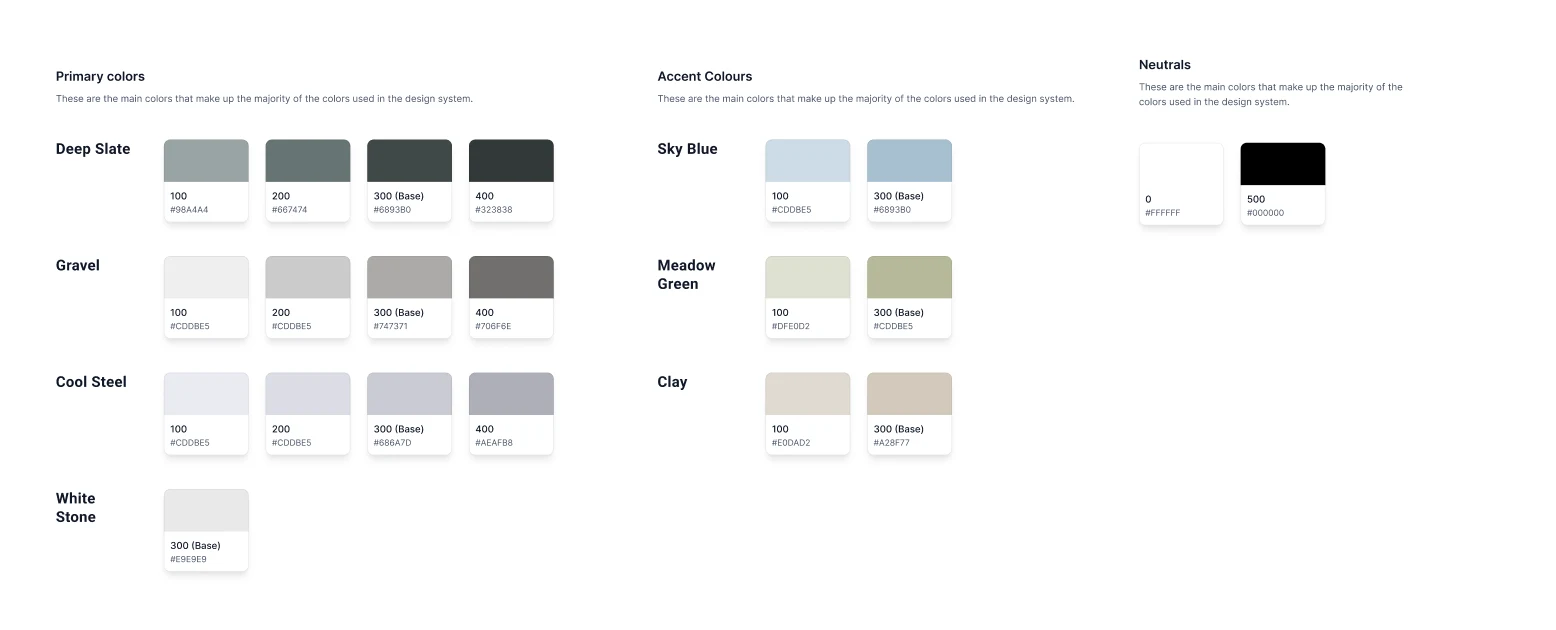This screenshot has height=630, width=1556.
Task: Click the hex code #AEAFB8
Action: pyautogui.click(x=494, y=443)
